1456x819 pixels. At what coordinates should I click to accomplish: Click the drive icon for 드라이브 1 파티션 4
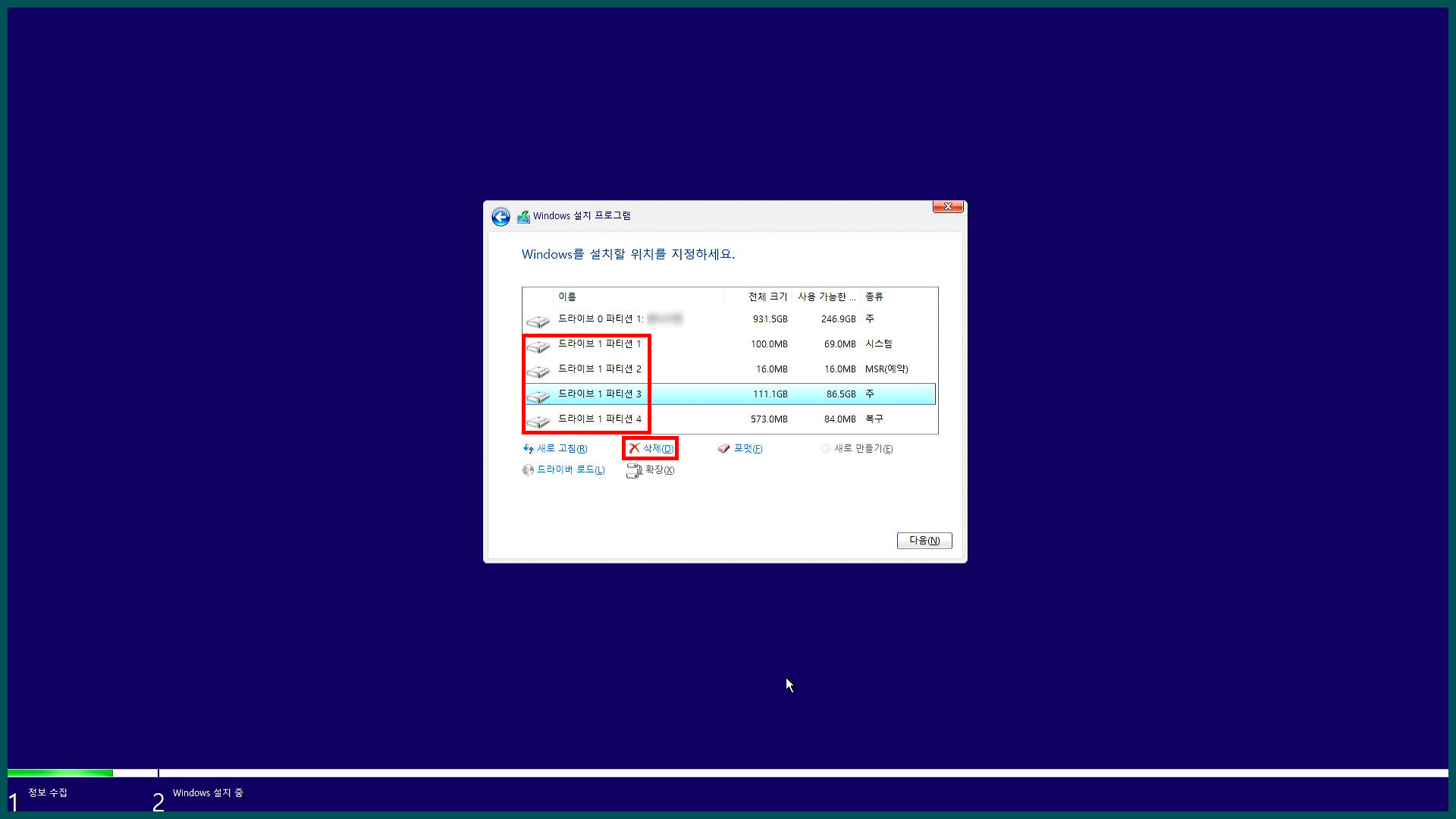[538, 422]
